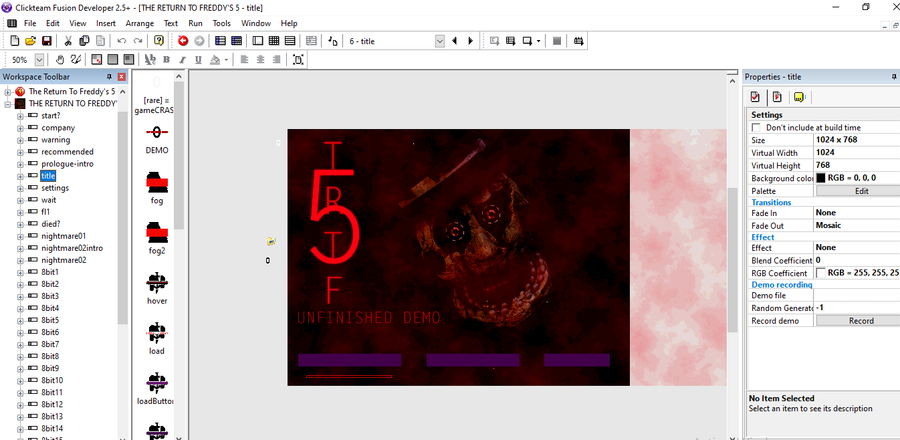Image resolution: width=900 pixels, height=440 pixels.
Task: Toggle snap to grid toolbar button
Action: 129,59
